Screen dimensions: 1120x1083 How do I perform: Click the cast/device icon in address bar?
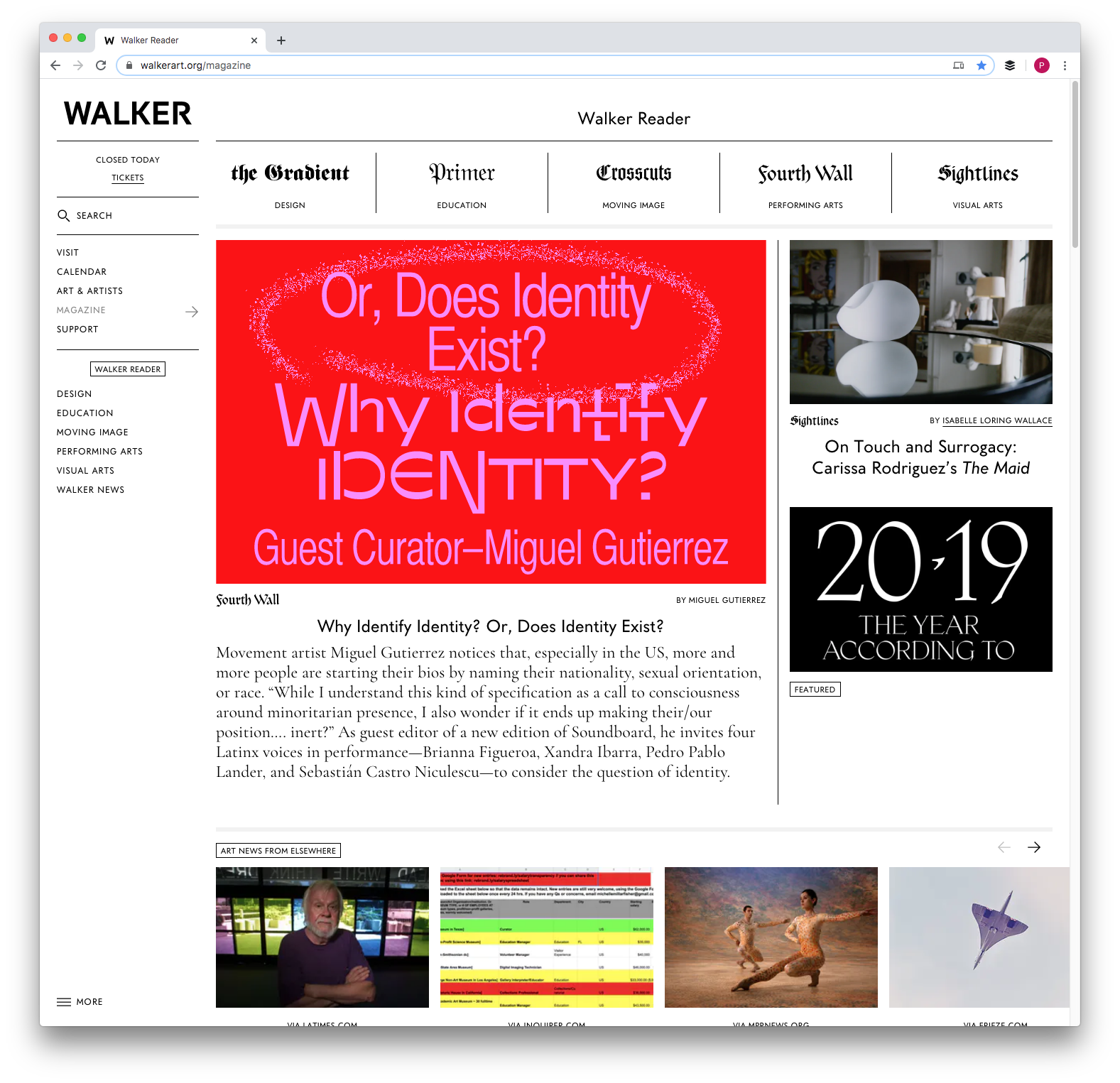(x=959, y=65)
